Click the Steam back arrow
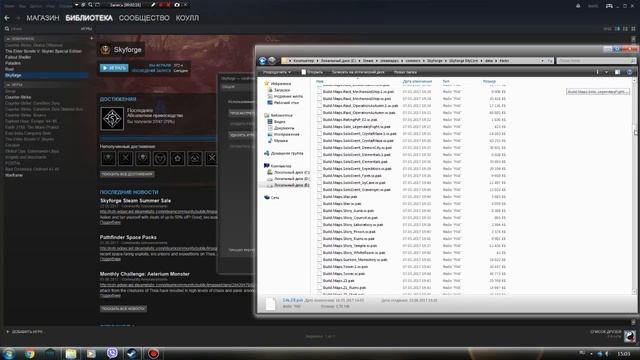This screenshot has height=360, width=640. click(7, 18)
